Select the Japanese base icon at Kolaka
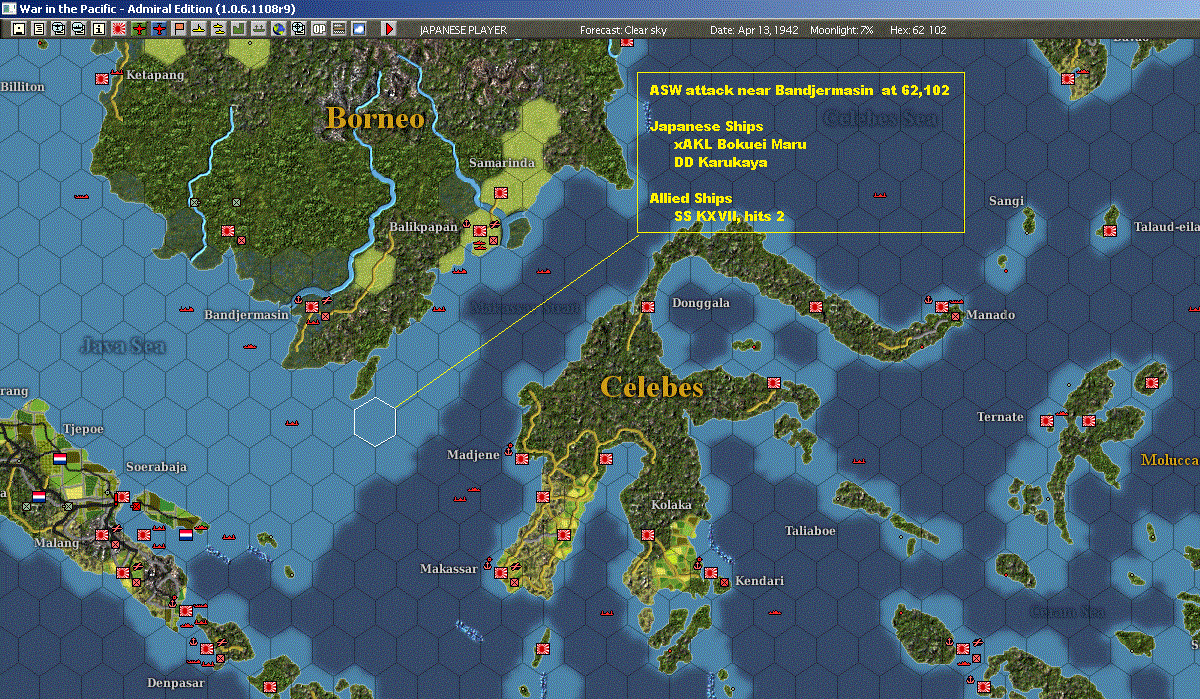Screen dimensions: 1200x699 pyautogui.click(x=647, y=535)
